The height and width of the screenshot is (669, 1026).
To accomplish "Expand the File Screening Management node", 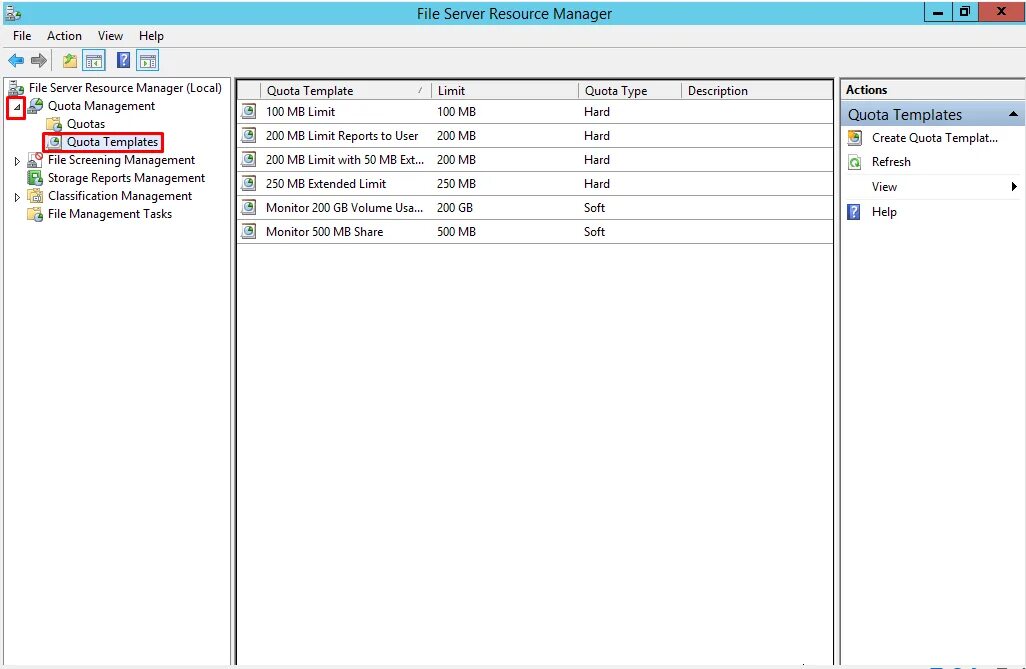I will [17, 160].
